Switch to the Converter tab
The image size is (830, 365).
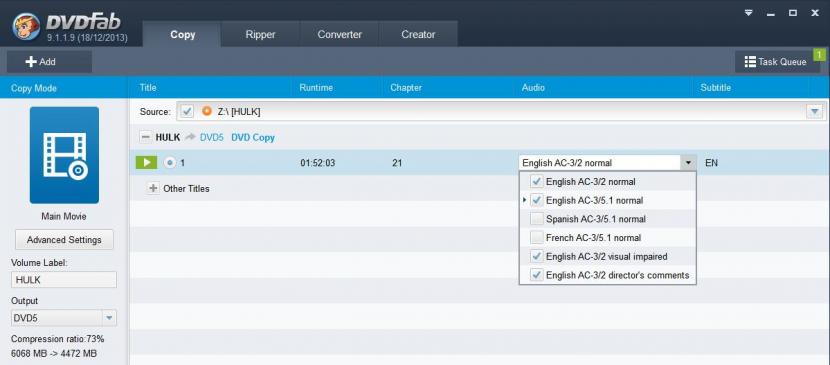coord(339,34)
